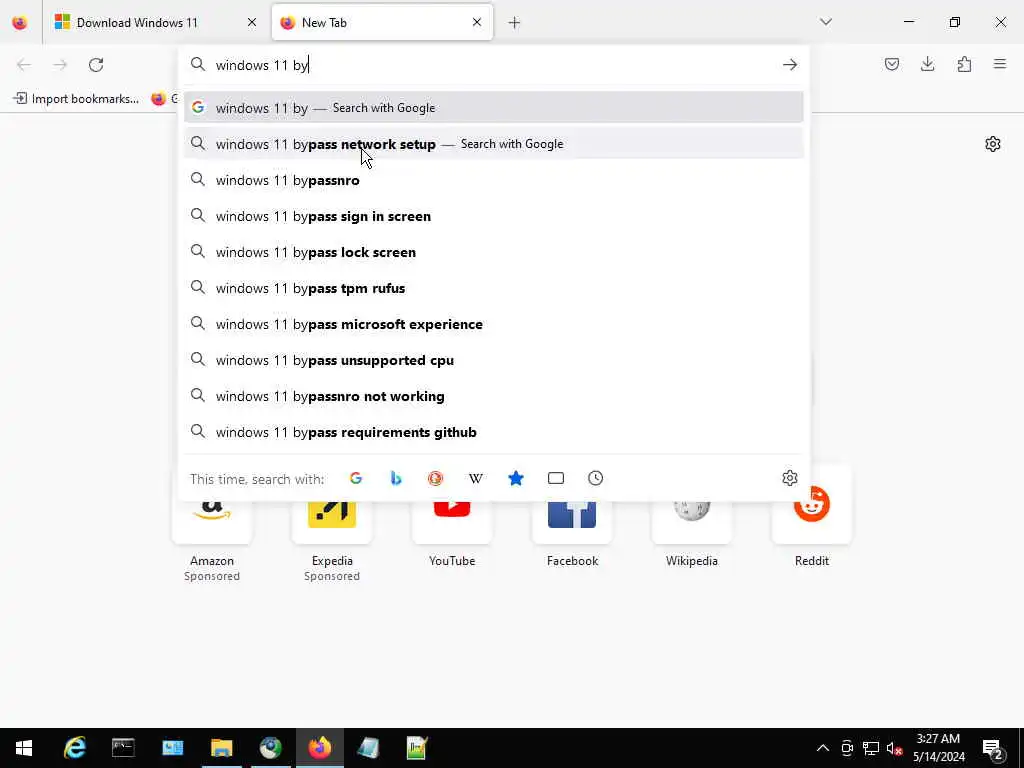Choose suggestion 'bypass microsoft experience'

(493, 324)
